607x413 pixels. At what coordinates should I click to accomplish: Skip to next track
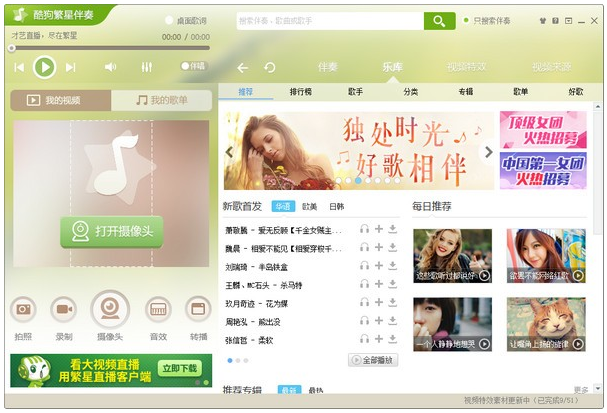click(70, 68)
